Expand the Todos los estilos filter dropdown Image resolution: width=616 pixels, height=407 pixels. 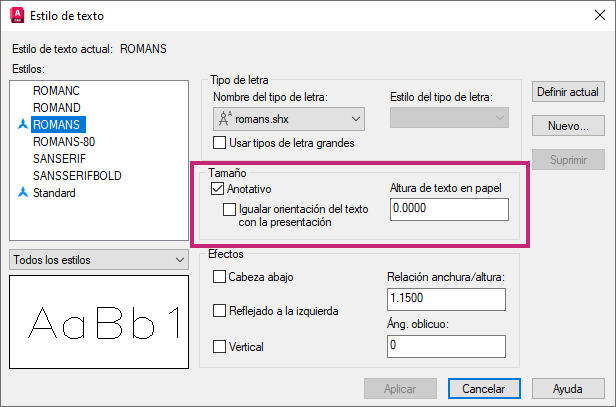(x=97, y=260)
